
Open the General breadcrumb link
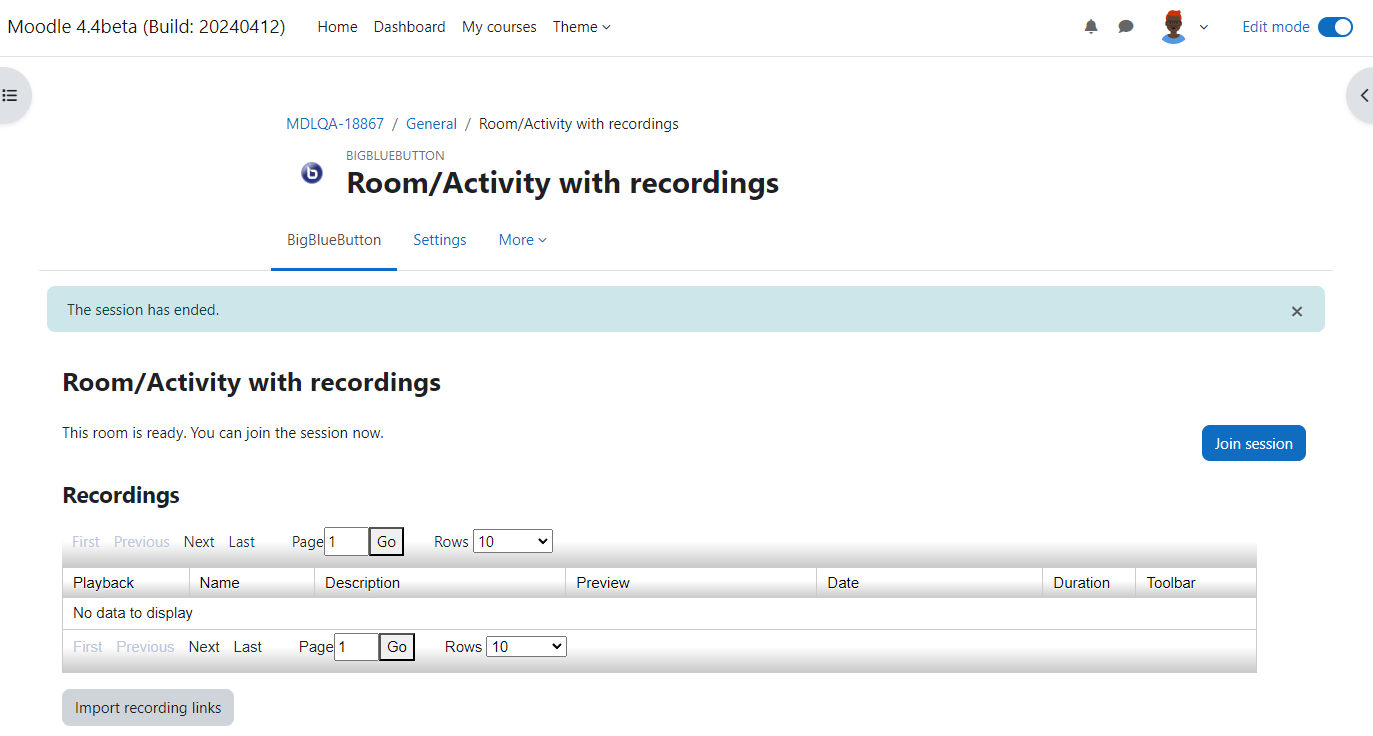tap(431, 124)
